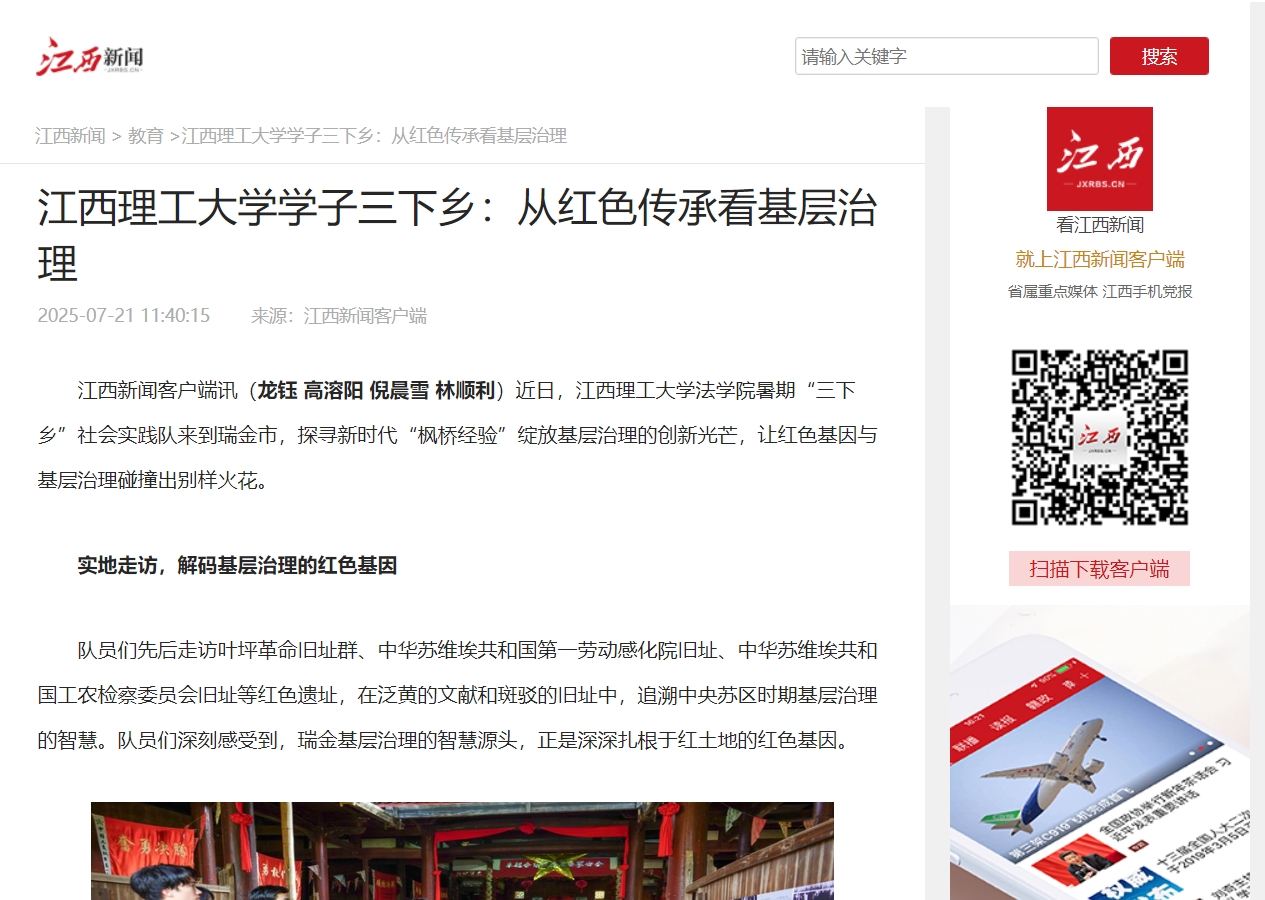1265x900 pixels.
Task: Click the vertical page scrollbar on the right
Action: pos(1257,450)
